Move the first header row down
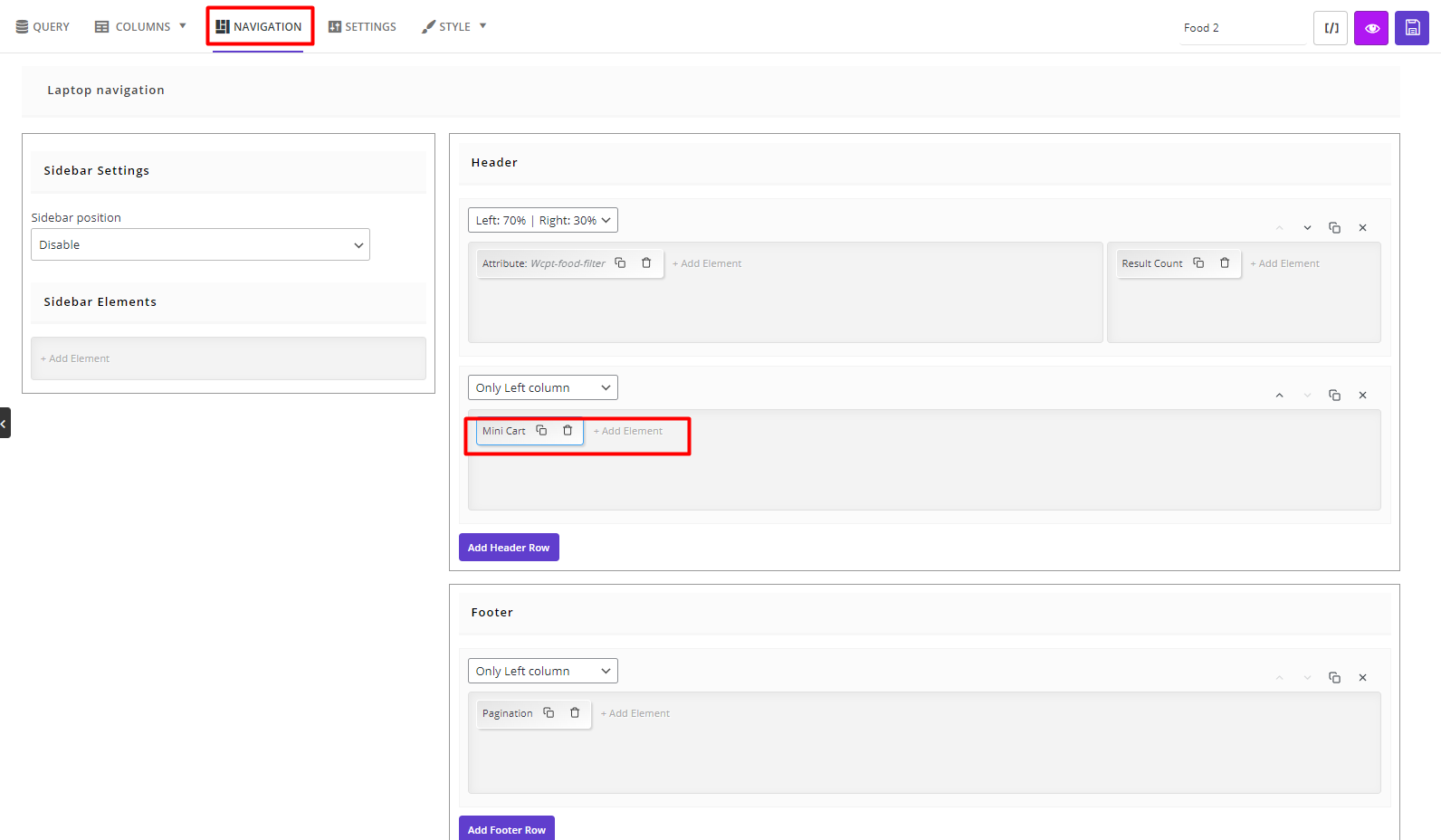 1307,228
